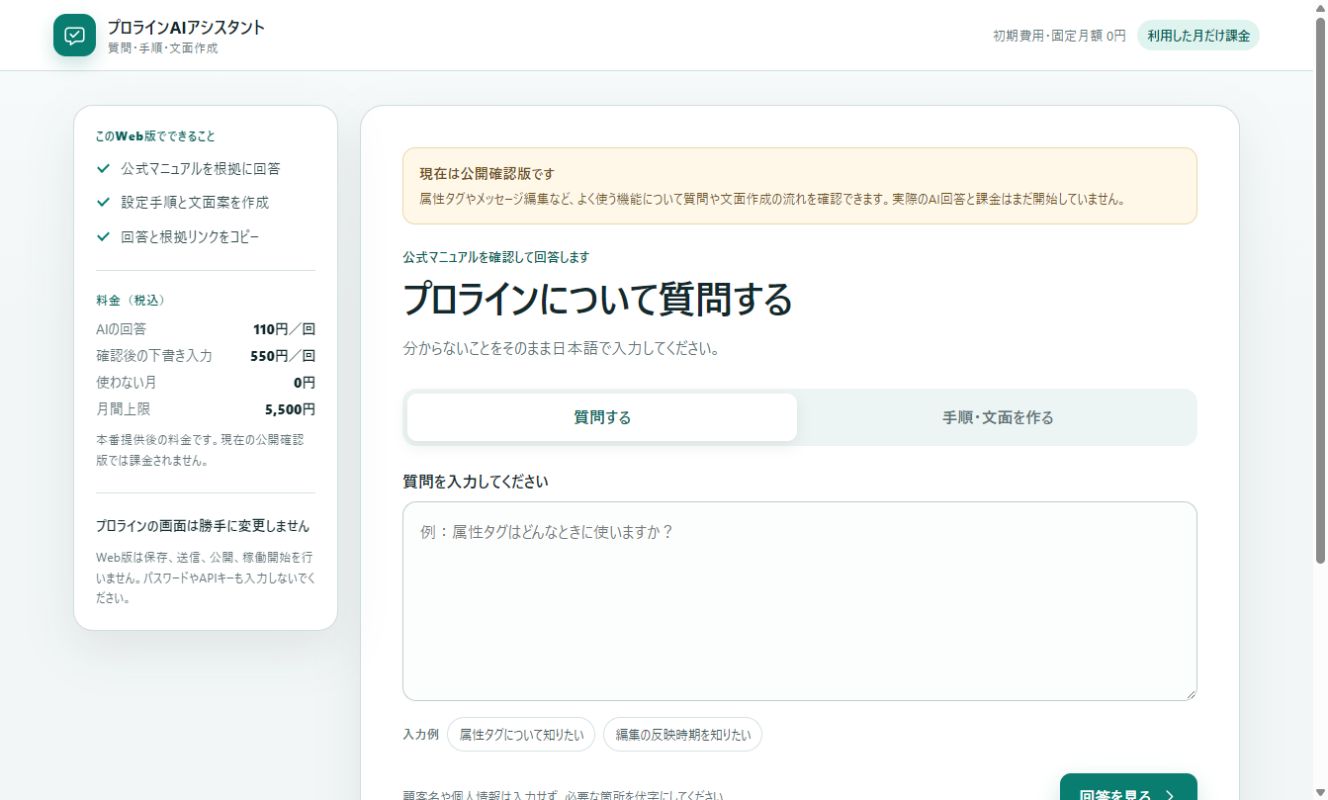
Task: Click the プロラインについて質問する main heading
Action: tap(597, 299)
